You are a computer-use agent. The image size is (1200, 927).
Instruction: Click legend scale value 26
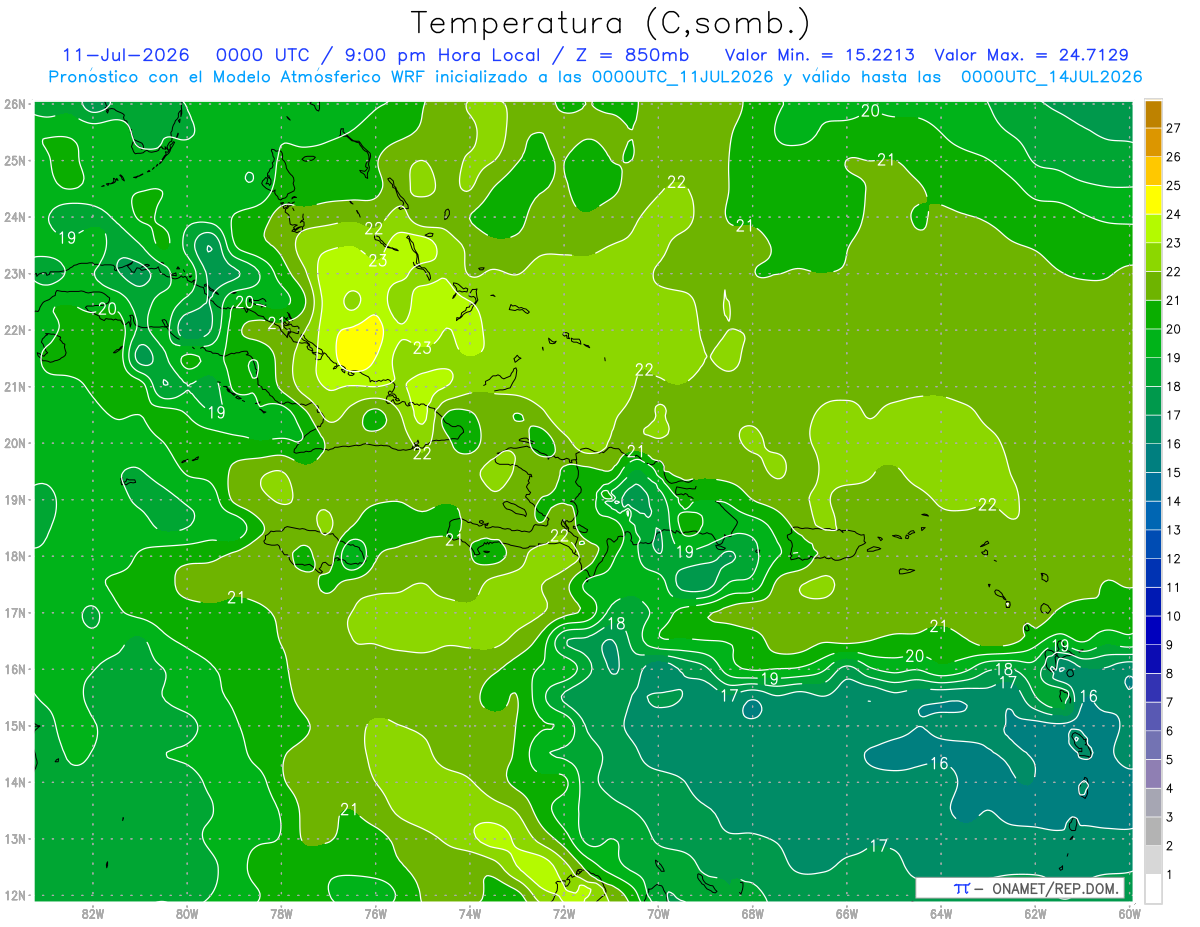coord(1174,157)
